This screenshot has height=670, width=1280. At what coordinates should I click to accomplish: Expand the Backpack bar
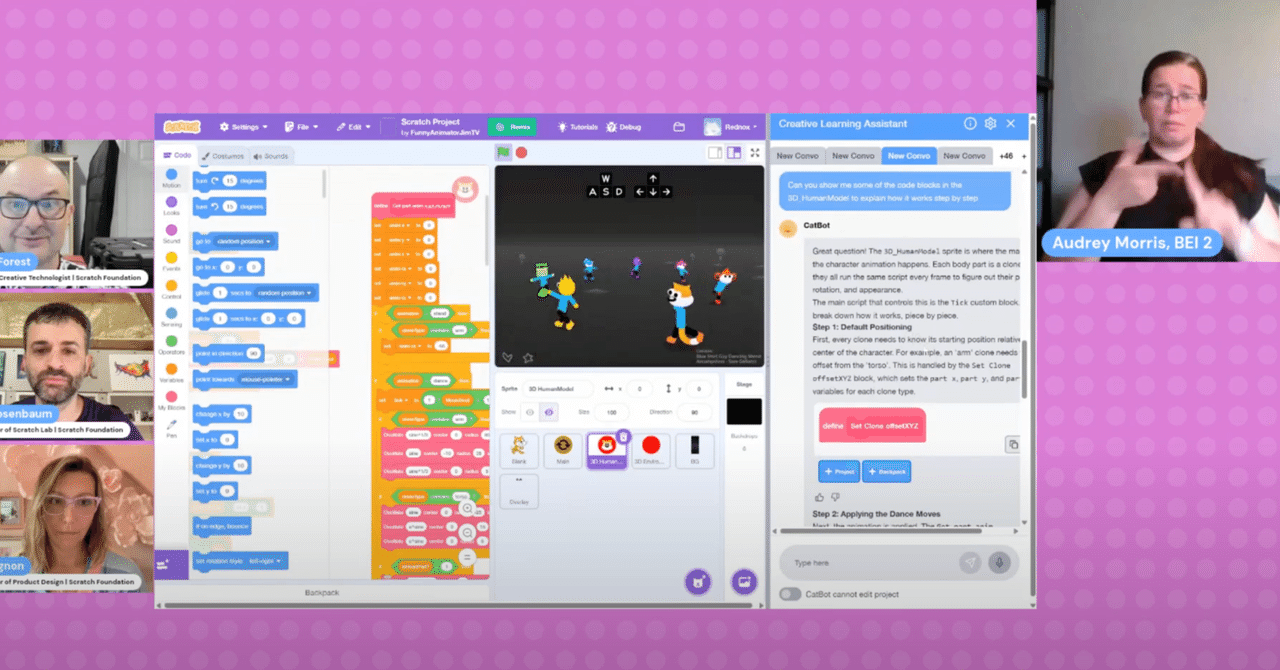click(322, 593)
